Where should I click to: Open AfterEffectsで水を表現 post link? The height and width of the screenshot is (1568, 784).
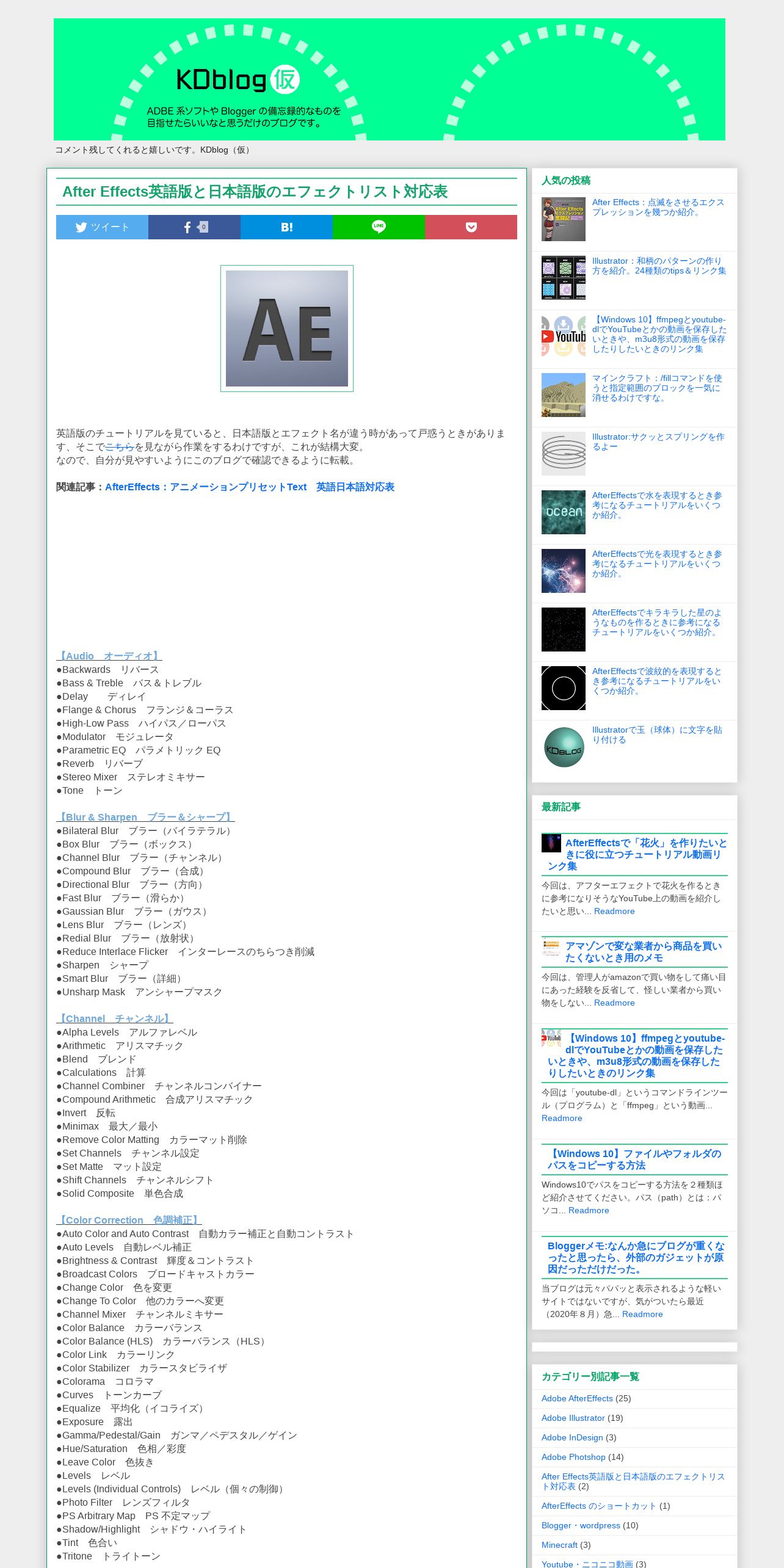(657, 505)
